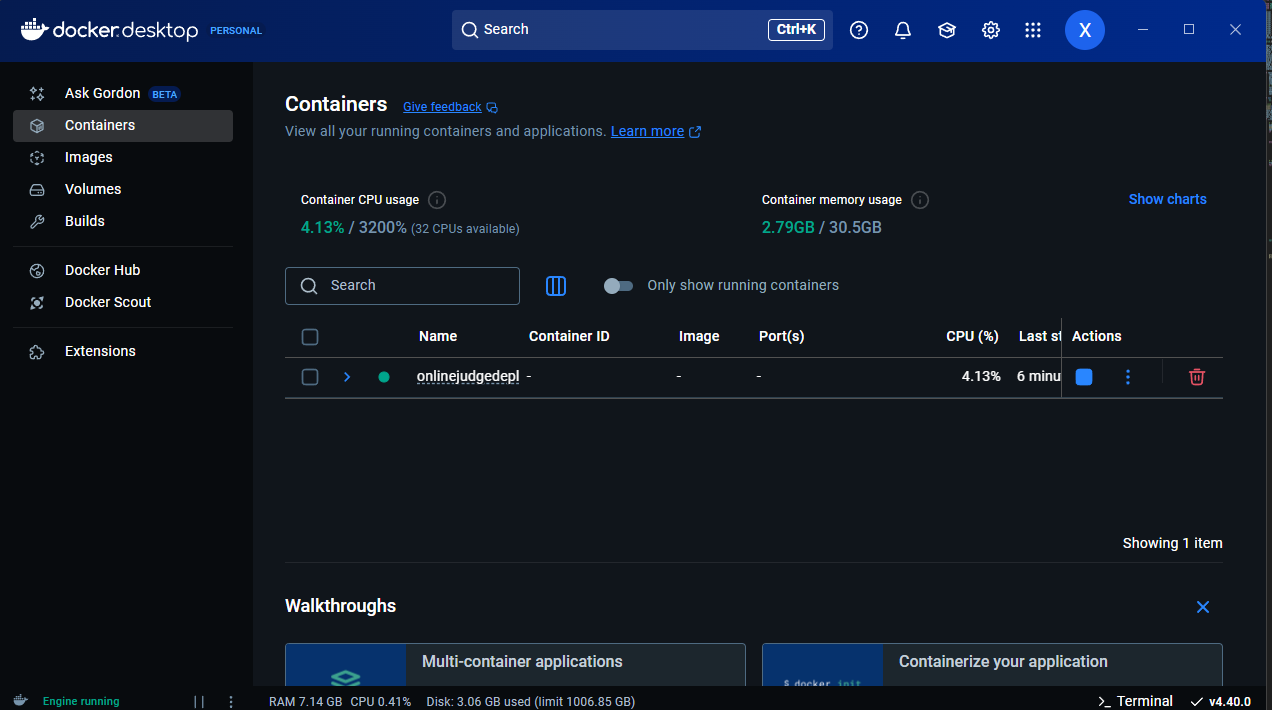Stop the onlinejudgedepl container

pyautogui.click(x=1084, y=377)
